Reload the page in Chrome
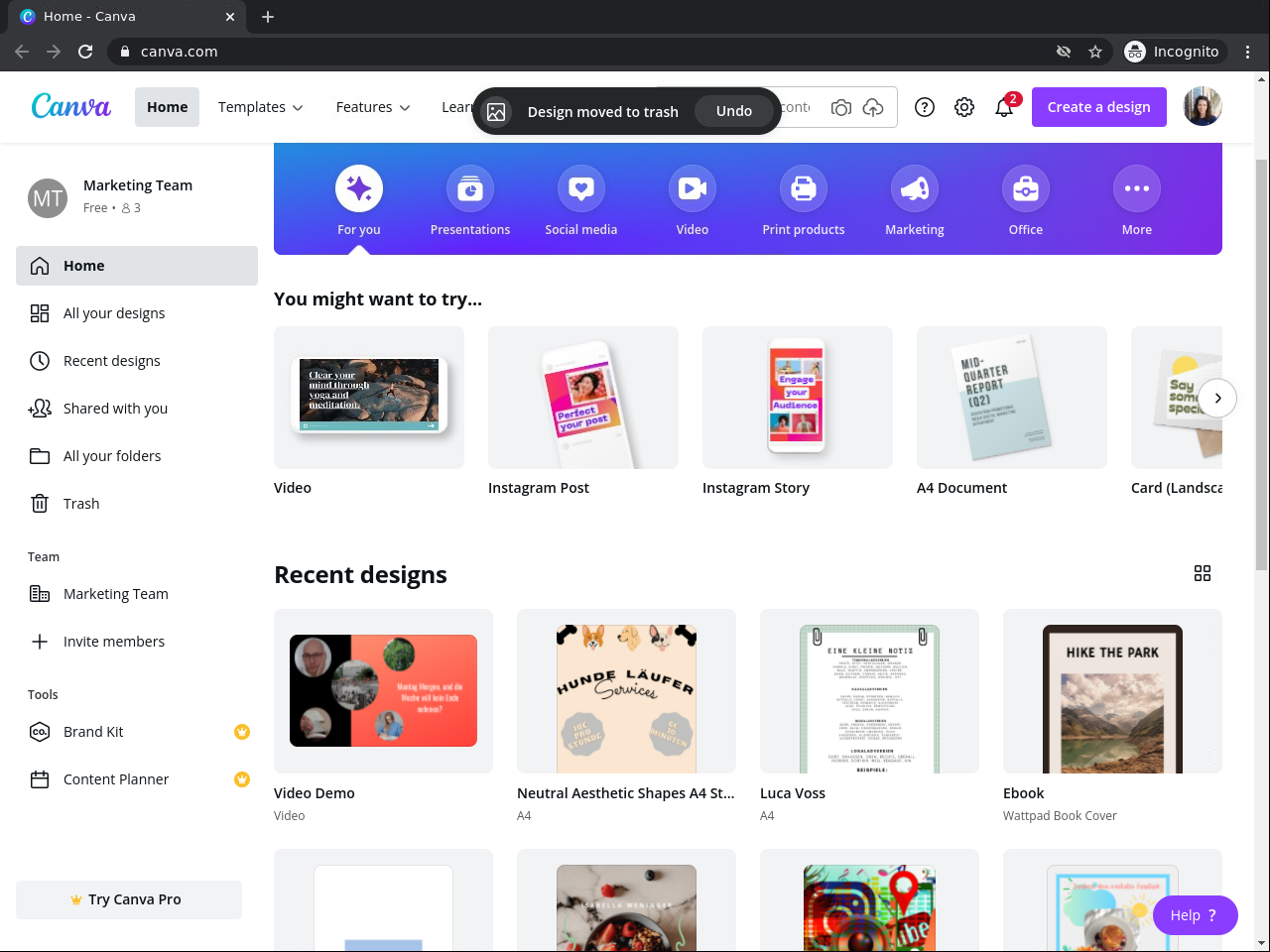Screen dimensions: 1270x952 85,52
